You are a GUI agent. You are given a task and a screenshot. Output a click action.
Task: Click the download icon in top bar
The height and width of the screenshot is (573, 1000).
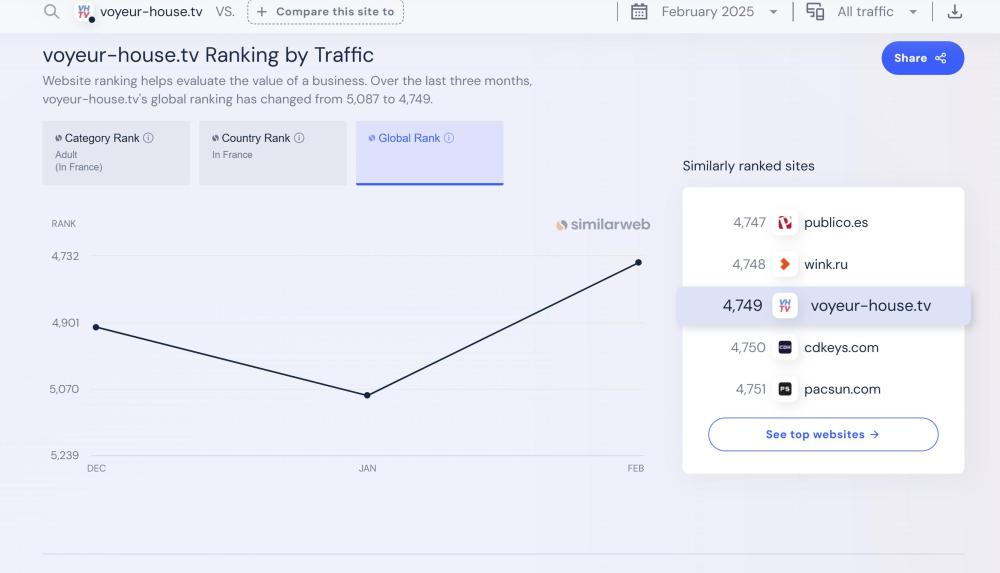point(955,12)
